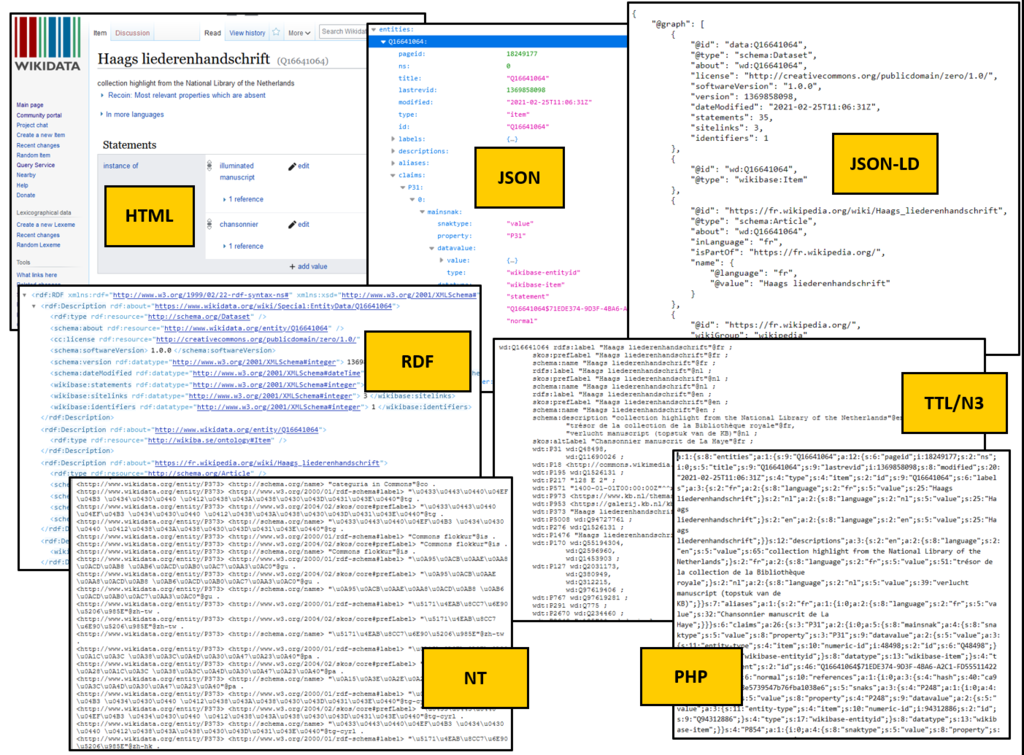1024x755 pixels.
Task: Expand the descriptions node in JSON tree
Action: [x=393, y=151]
